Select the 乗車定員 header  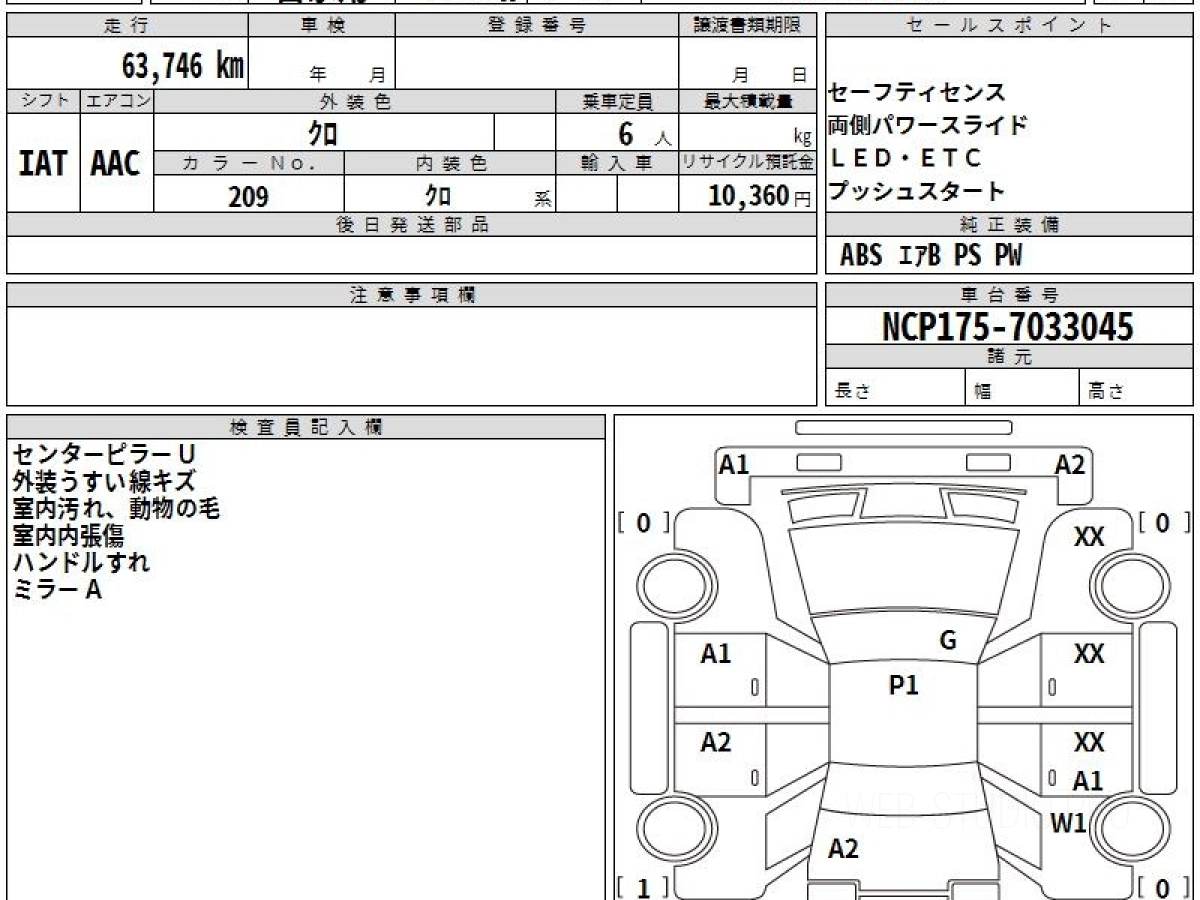click(x=617, y=101)
